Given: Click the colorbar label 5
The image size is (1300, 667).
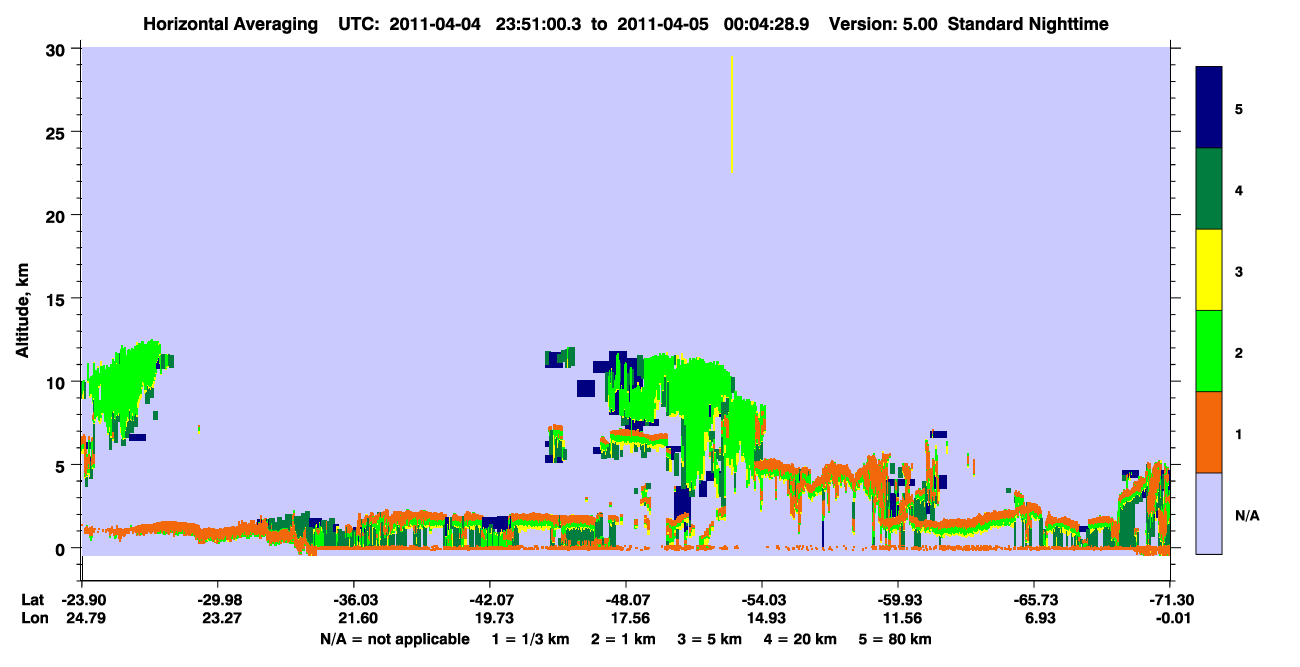Looking at the screenshot, I should coord(1239,108).
